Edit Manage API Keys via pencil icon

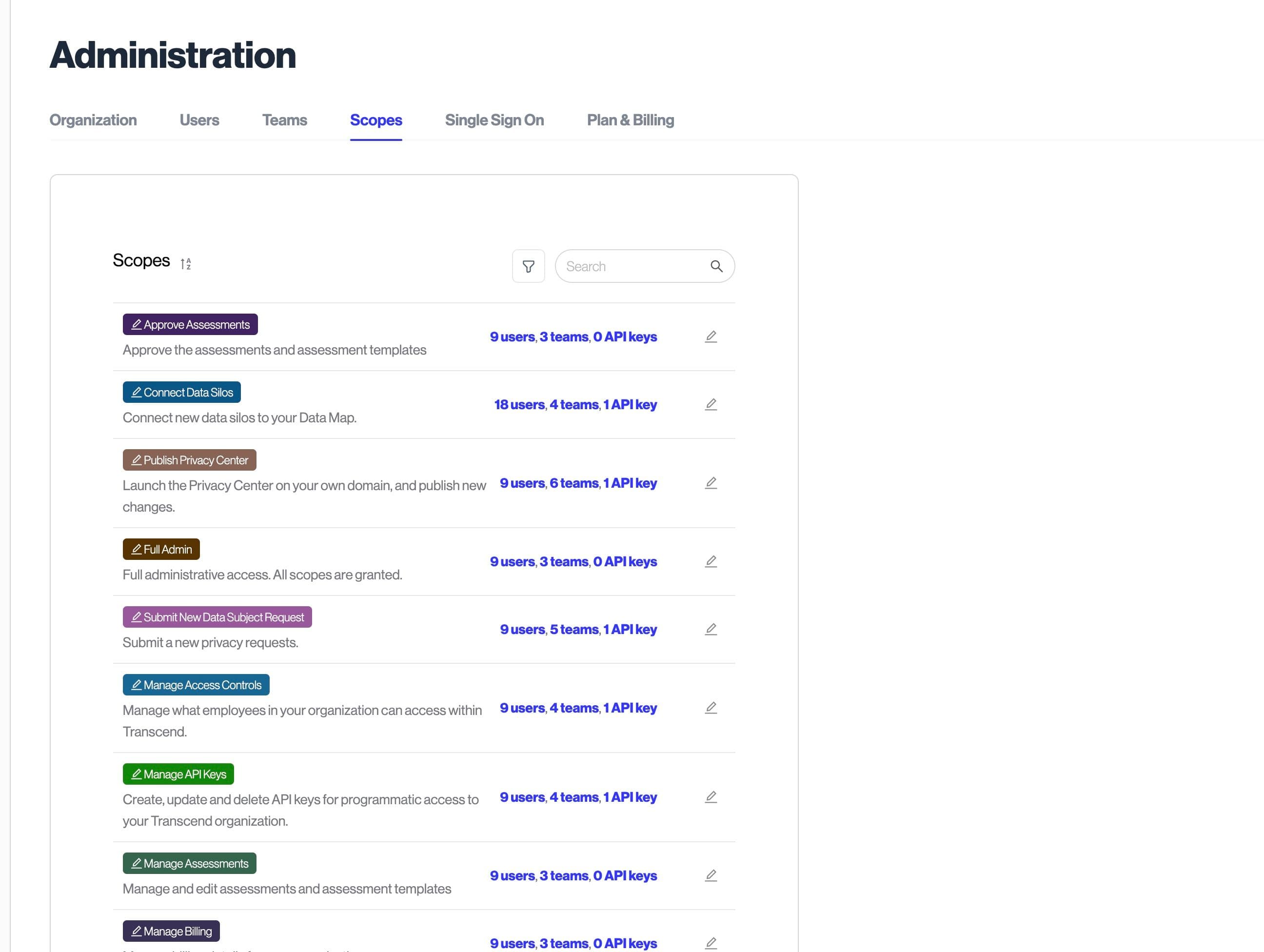711,796
